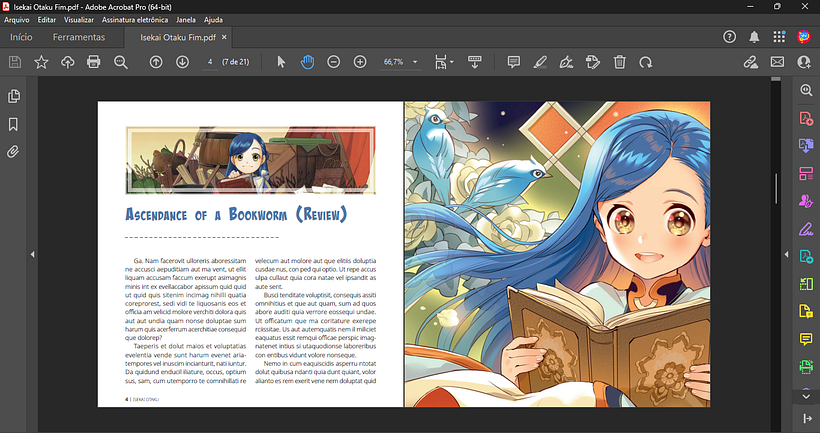Image resolution: width=820 pixels, height=433 pixels.
Task: Switch to the Ferramentas tab
Action: click(x=79, y=37)
